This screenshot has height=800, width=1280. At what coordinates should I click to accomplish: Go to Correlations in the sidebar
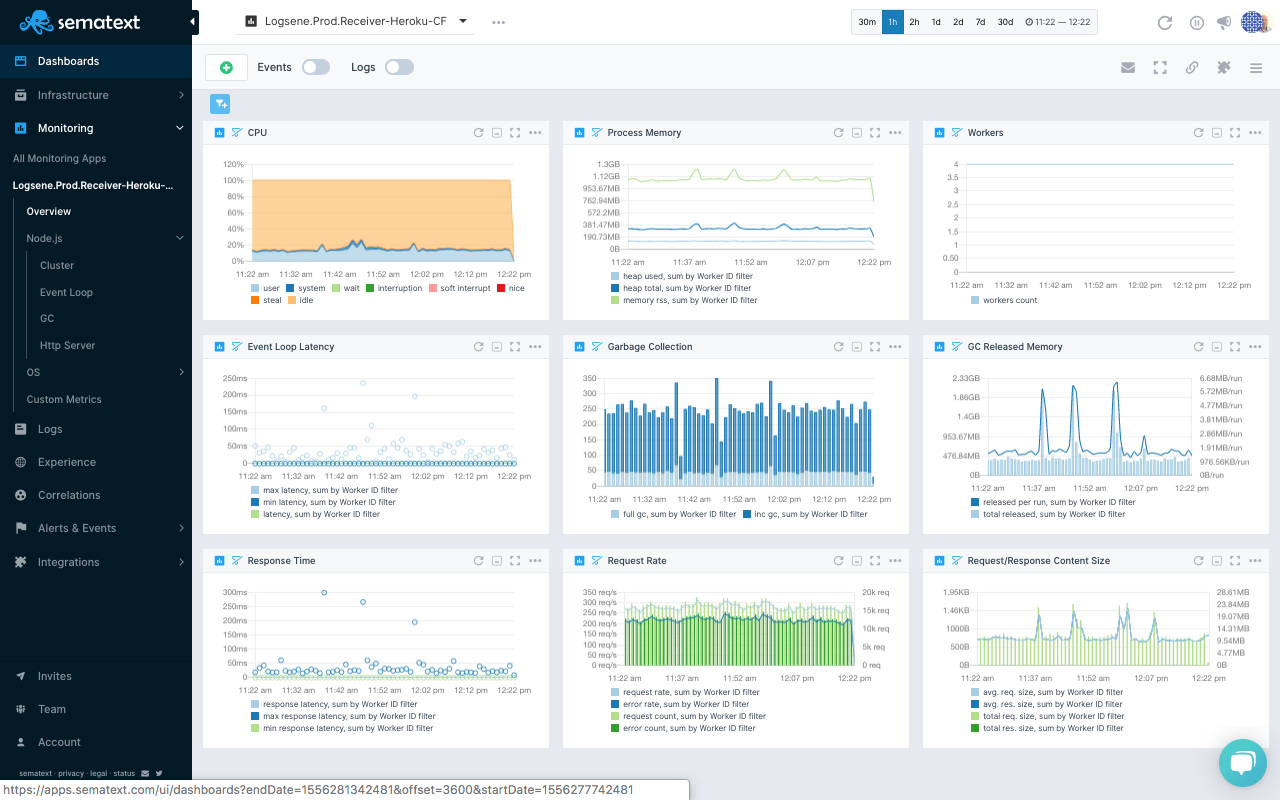click(69, 495)
